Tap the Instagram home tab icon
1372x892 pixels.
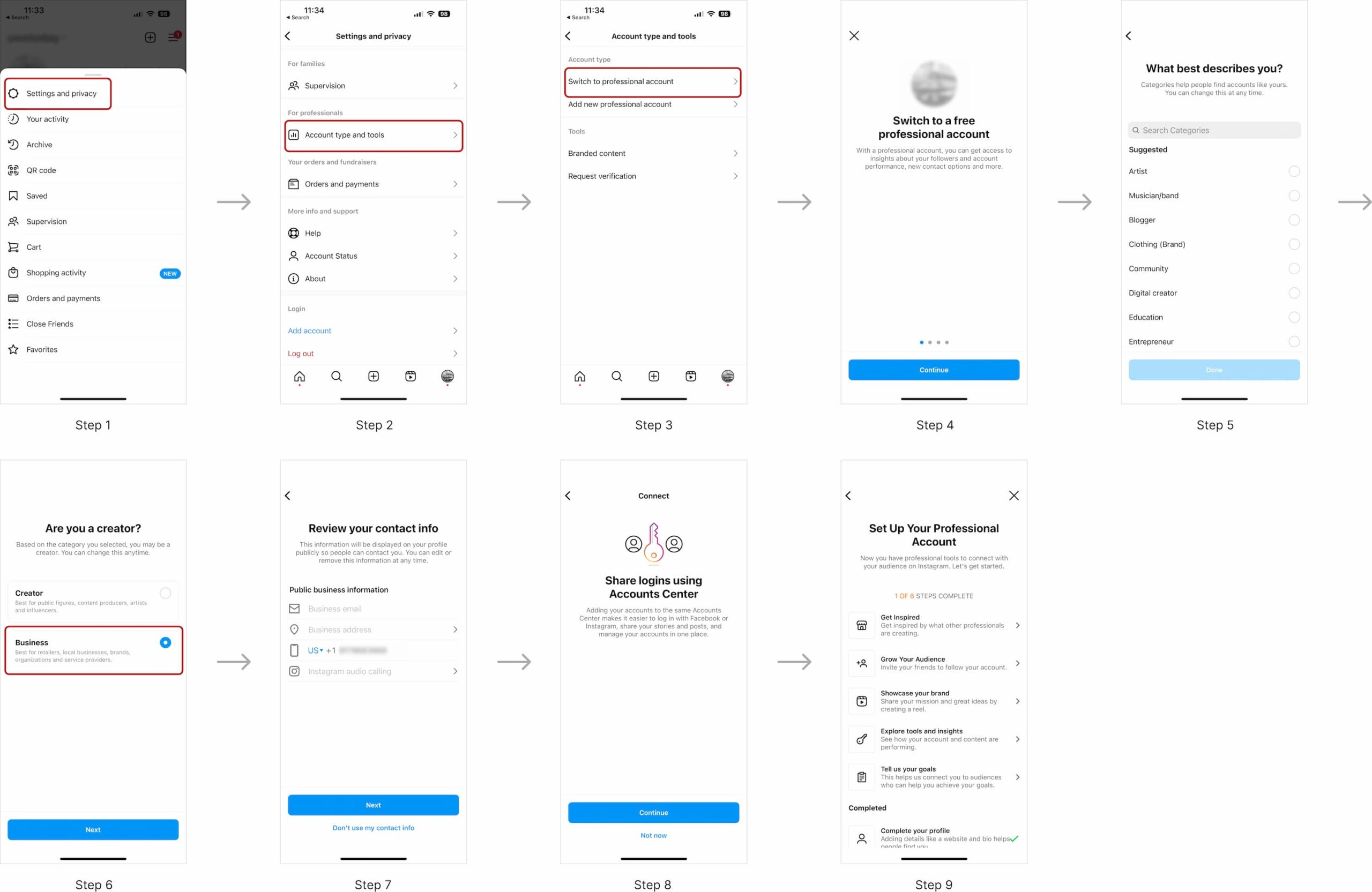(x=299, y=377)
